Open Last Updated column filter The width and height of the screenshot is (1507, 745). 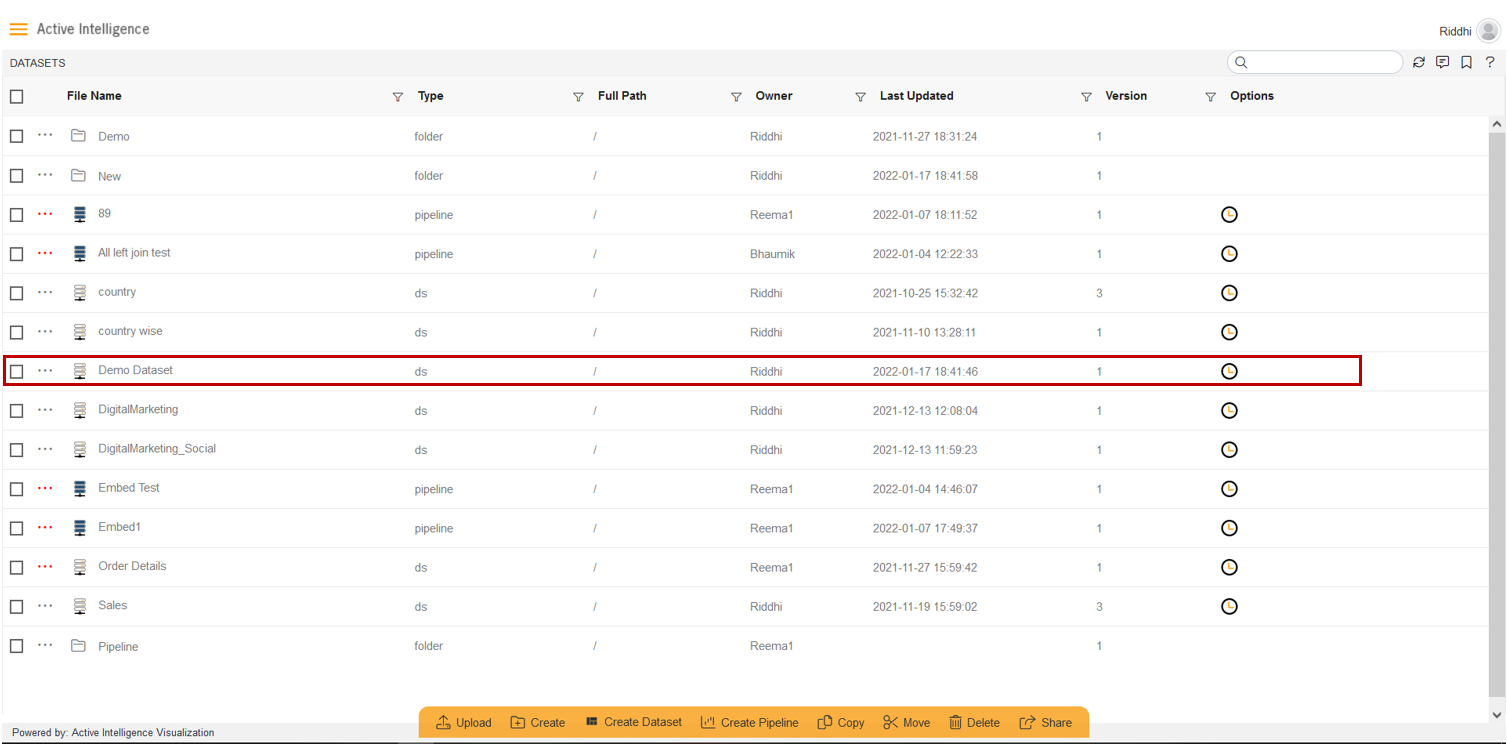pyautogui.click(x=1086, y=97)
